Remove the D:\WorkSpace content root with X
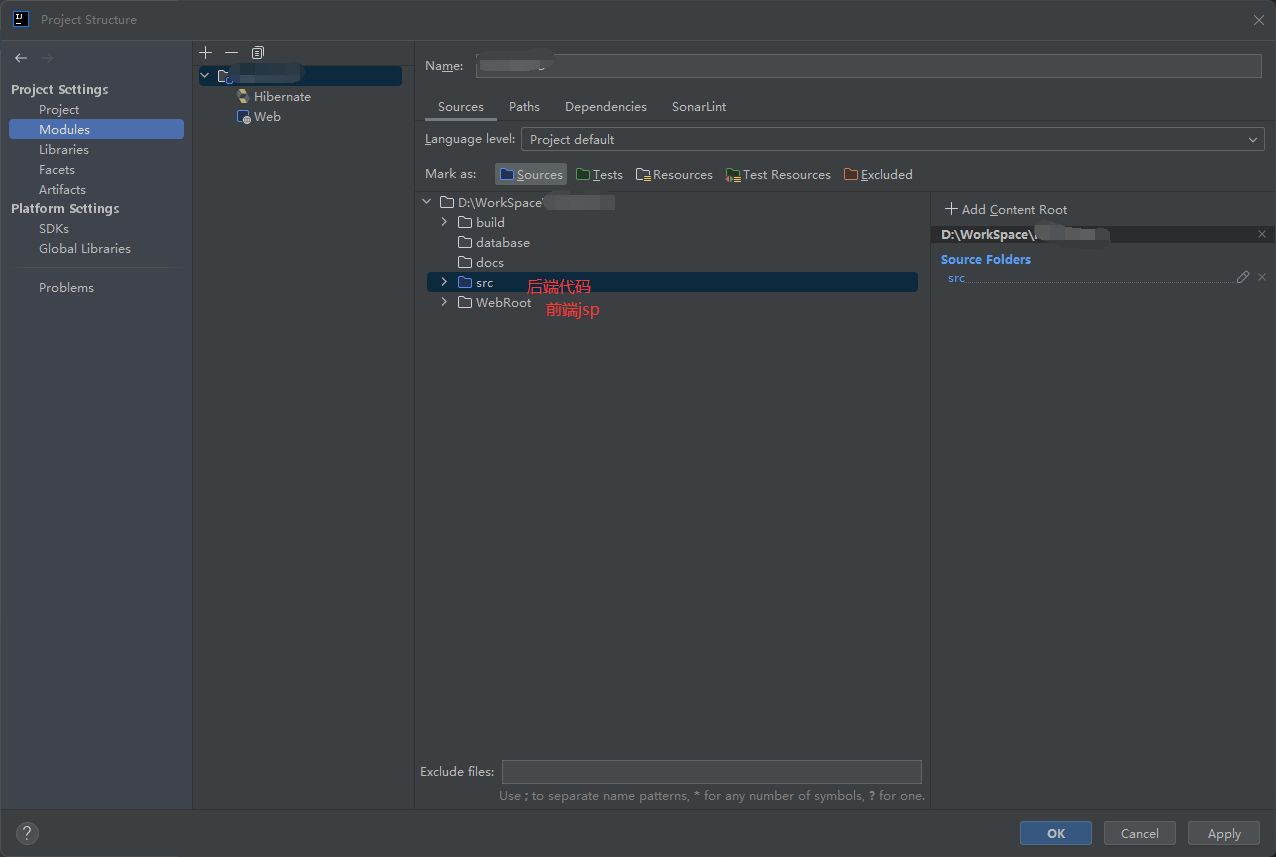This screenshot has width=1276, height=857. click(1262, 234)
